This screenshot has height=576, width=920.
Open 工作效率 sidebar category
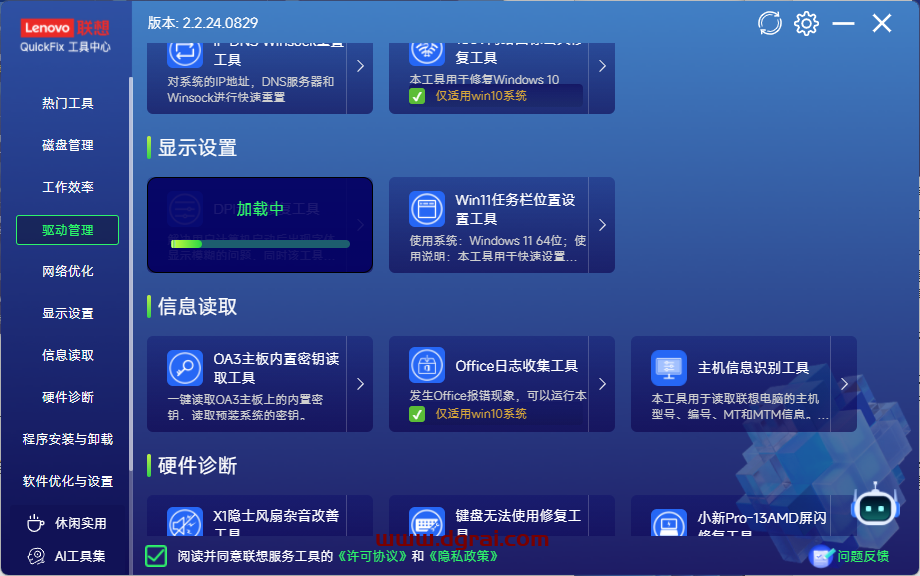coord(67,187)
